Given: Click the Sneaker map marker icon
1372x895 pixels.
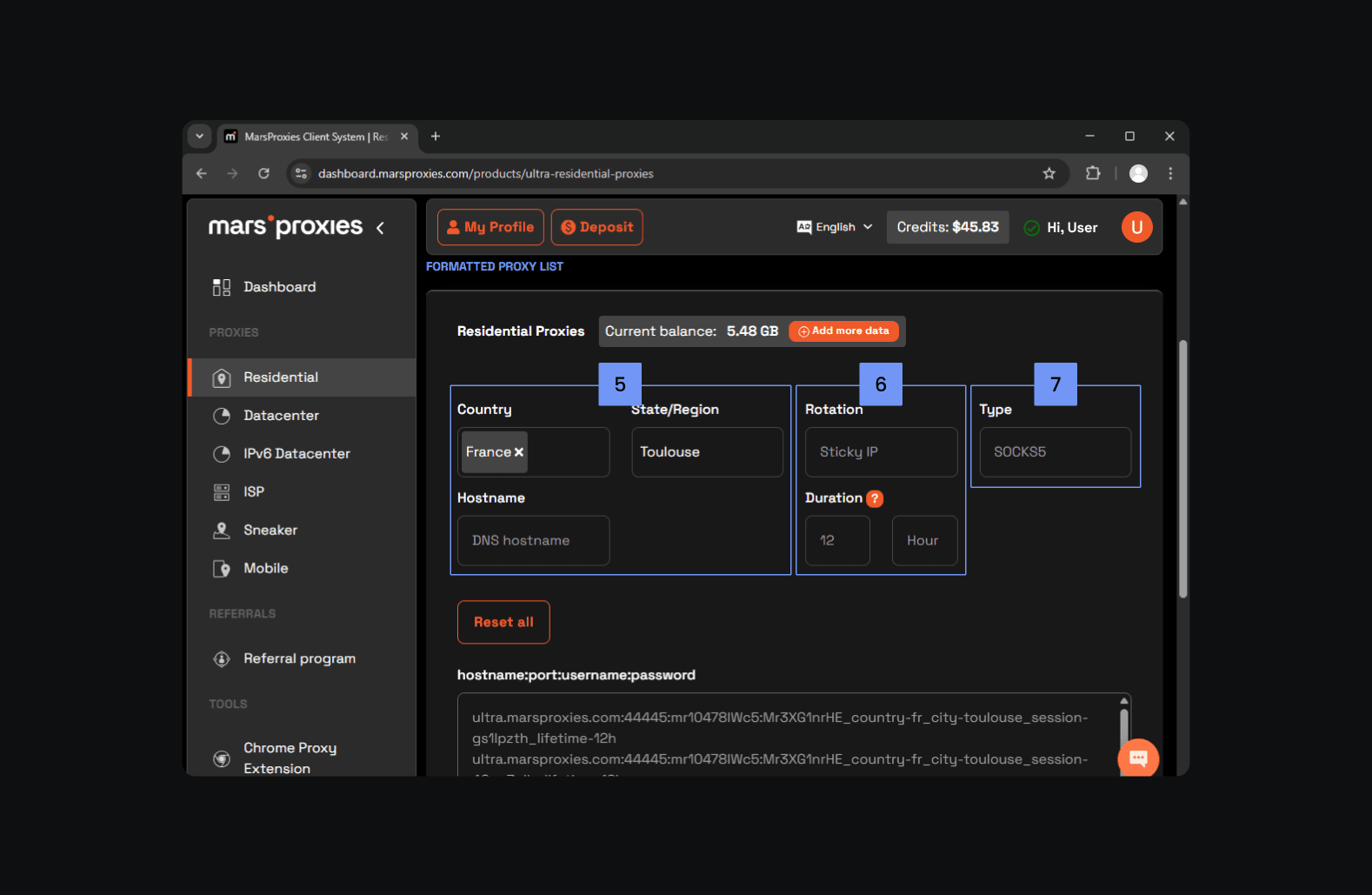Looking at the screenshot, I should coord(222,531).
